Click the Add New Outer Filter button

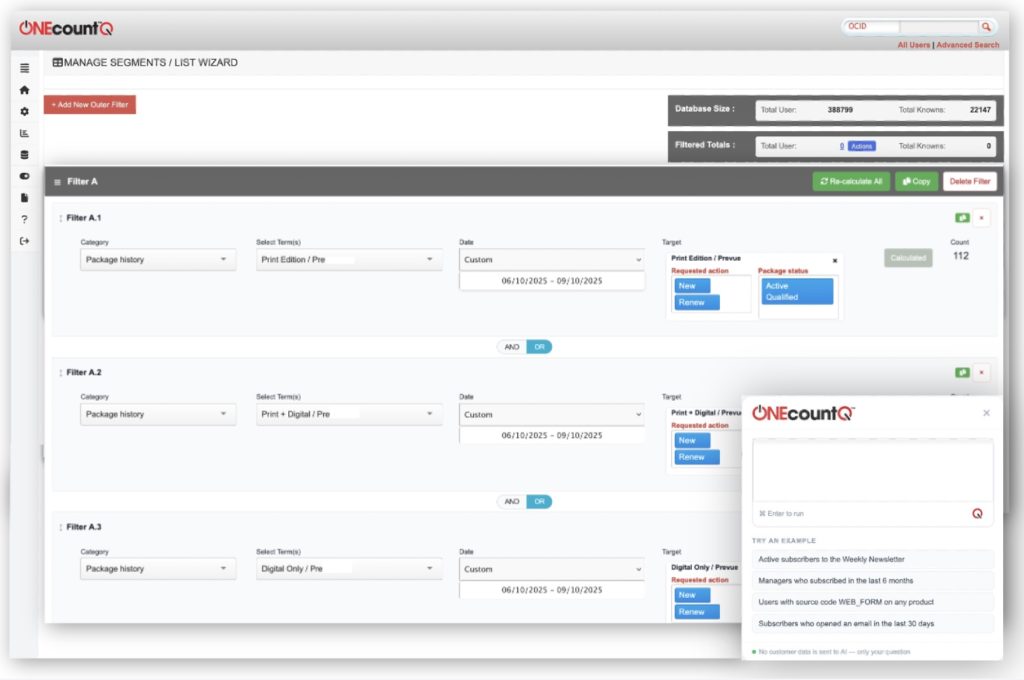pos(88,104)
